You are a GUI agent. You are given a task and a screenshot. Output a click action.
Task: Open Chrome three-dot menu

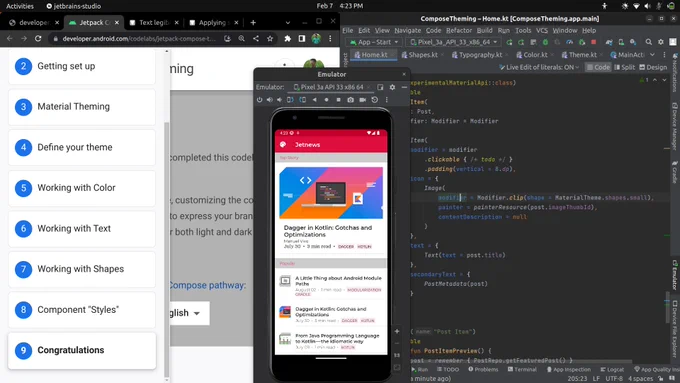coord(330,39)
